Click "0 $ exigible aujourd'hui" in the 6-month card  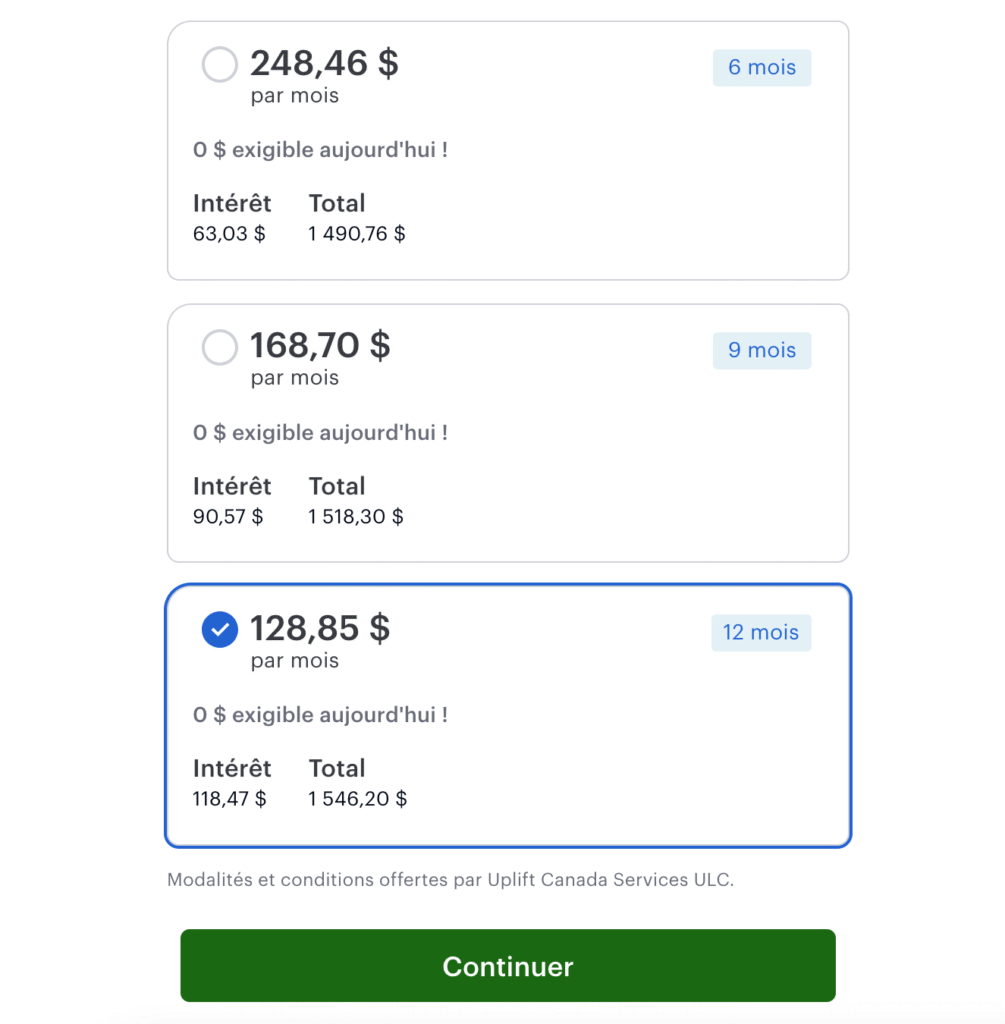320,151
